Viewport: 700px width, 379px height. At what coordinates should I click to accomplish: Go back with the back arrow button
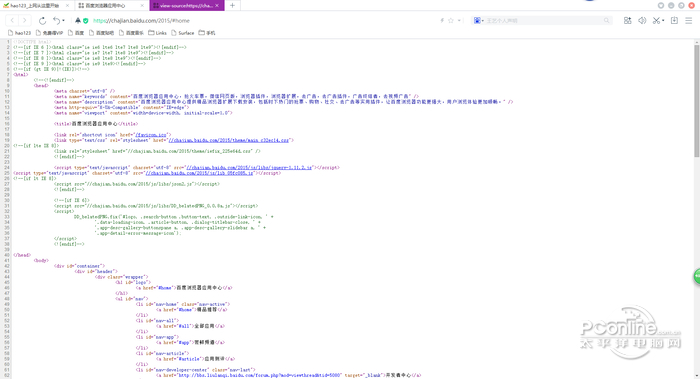(12, 21)
